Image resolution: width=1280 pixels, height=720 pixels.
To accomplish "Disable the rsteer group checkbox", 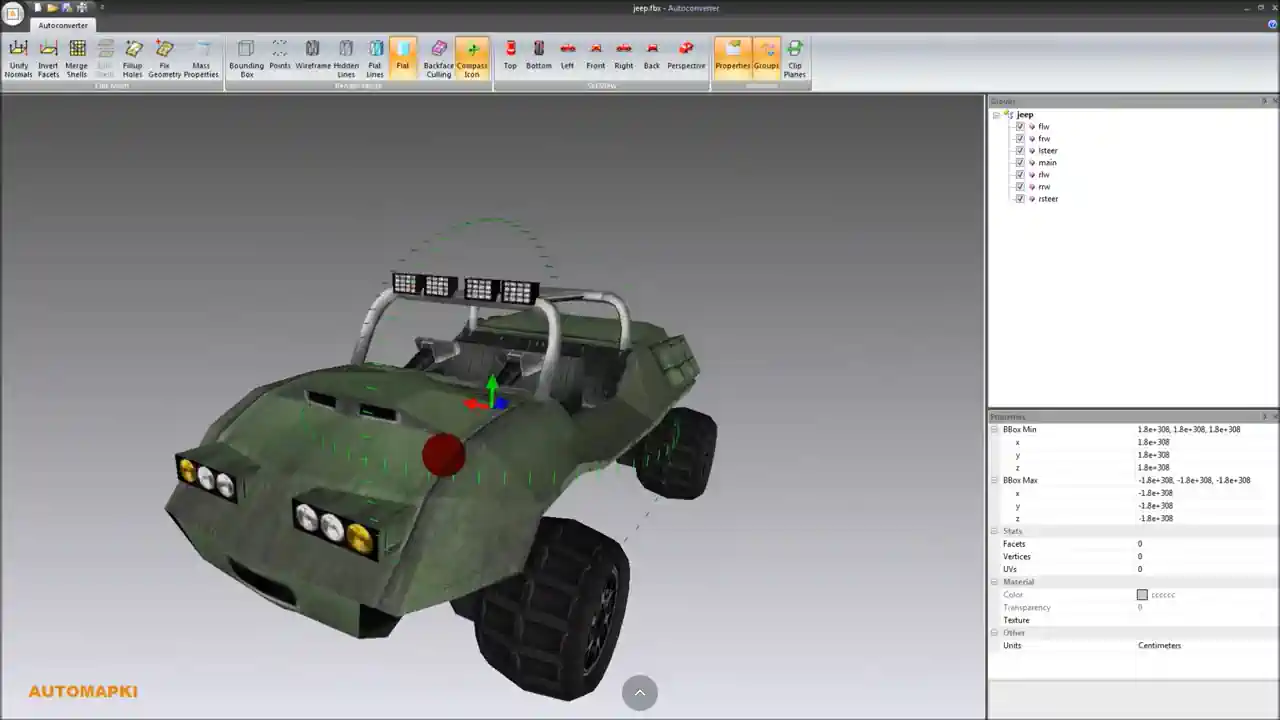I will [x=1020, y=198].
